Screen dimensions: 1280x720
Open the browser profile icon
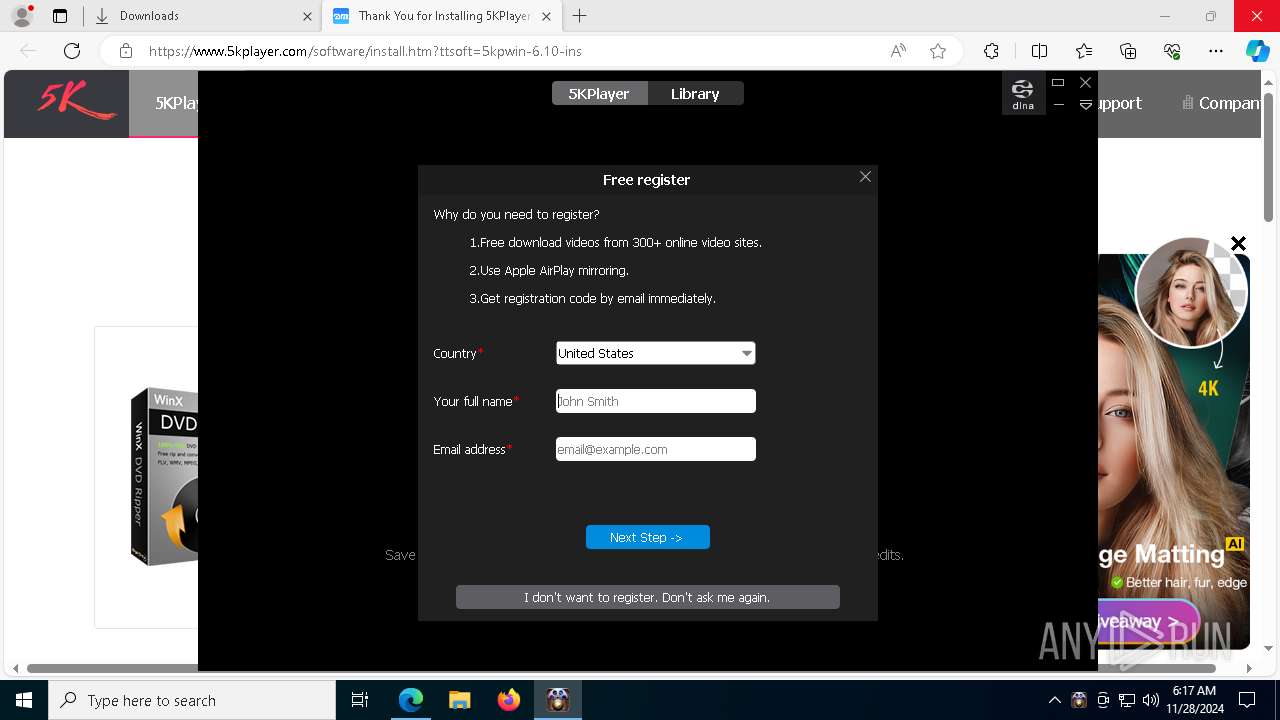22,16
